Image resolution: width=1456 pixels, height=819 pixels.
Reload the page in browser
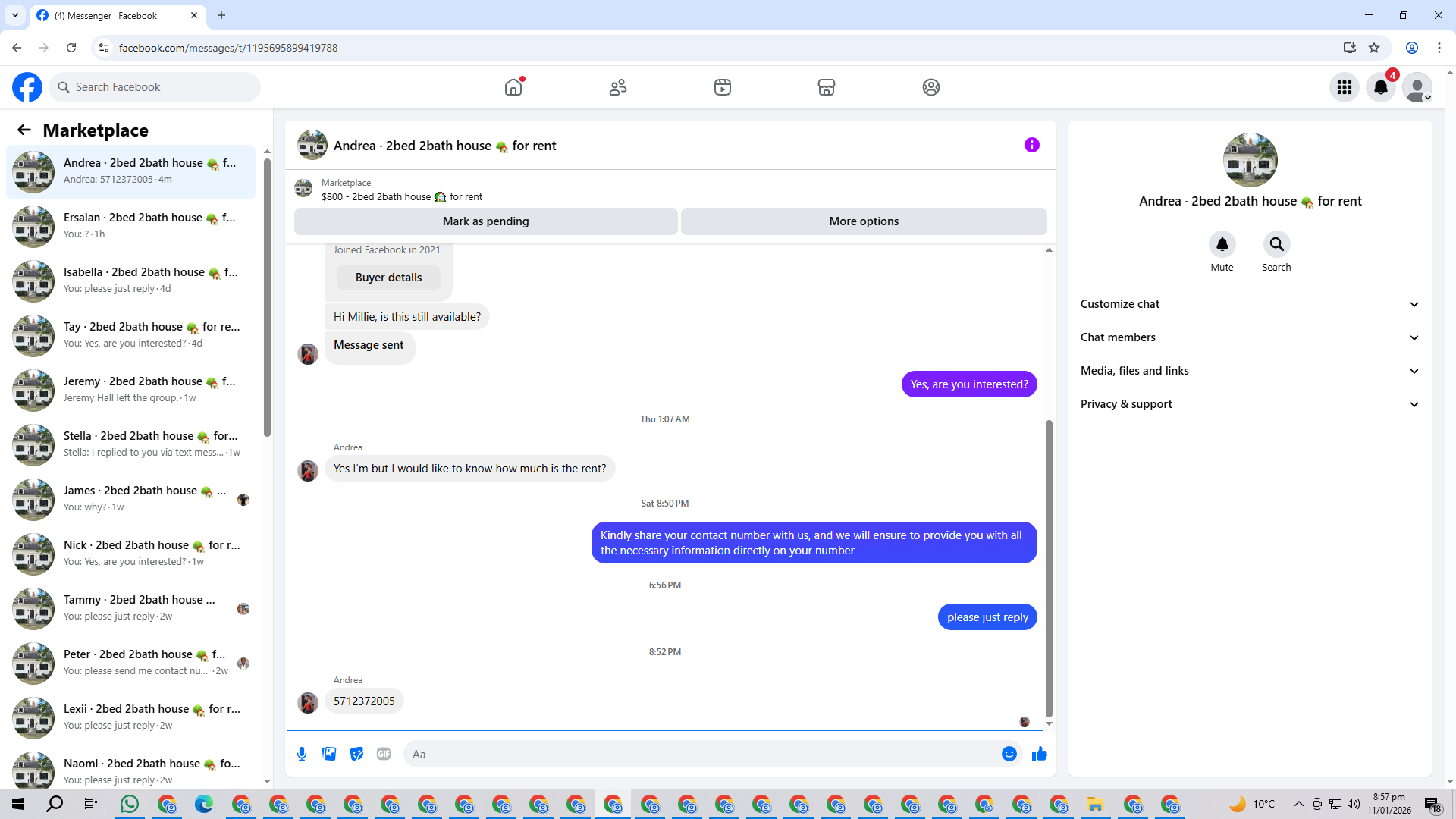(71, 48)
